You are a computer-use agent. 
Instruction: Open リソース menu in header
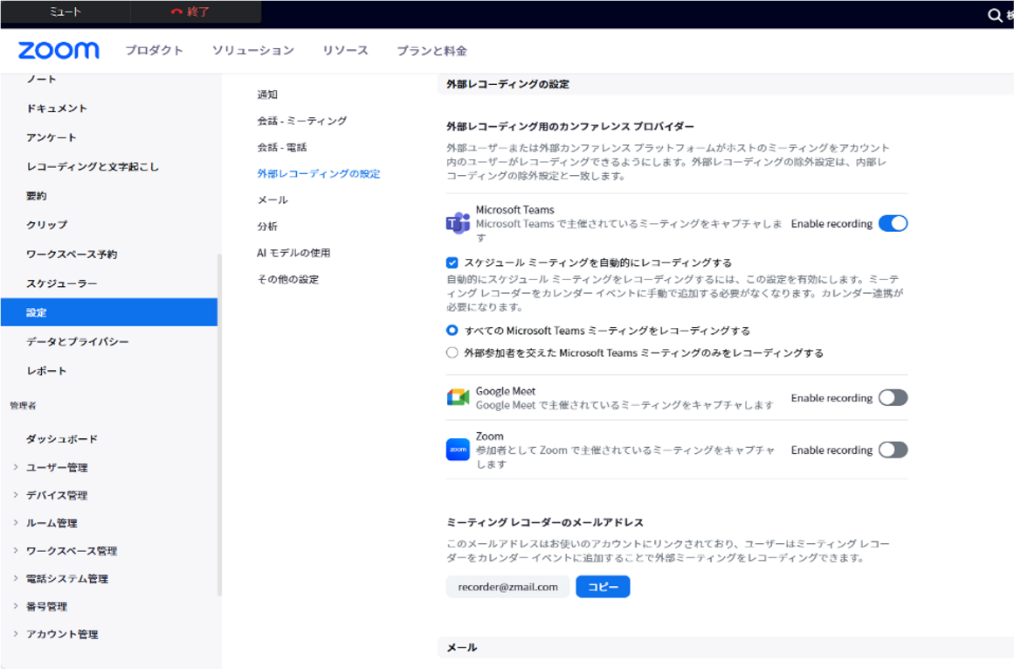click(x=345, y=50)
